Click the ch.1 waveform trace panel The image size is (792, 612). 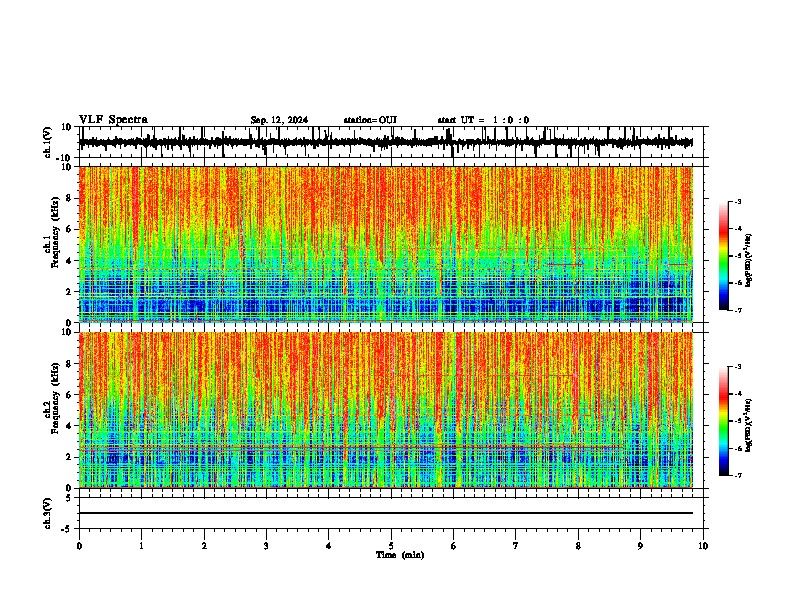(391, 142)
